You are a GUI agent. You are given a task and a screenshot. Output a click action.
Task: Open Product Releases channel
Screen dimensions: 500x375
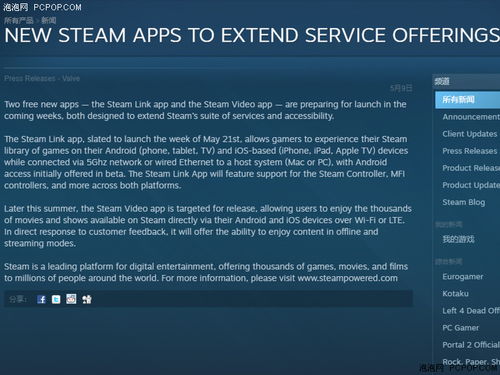(471, 168)
